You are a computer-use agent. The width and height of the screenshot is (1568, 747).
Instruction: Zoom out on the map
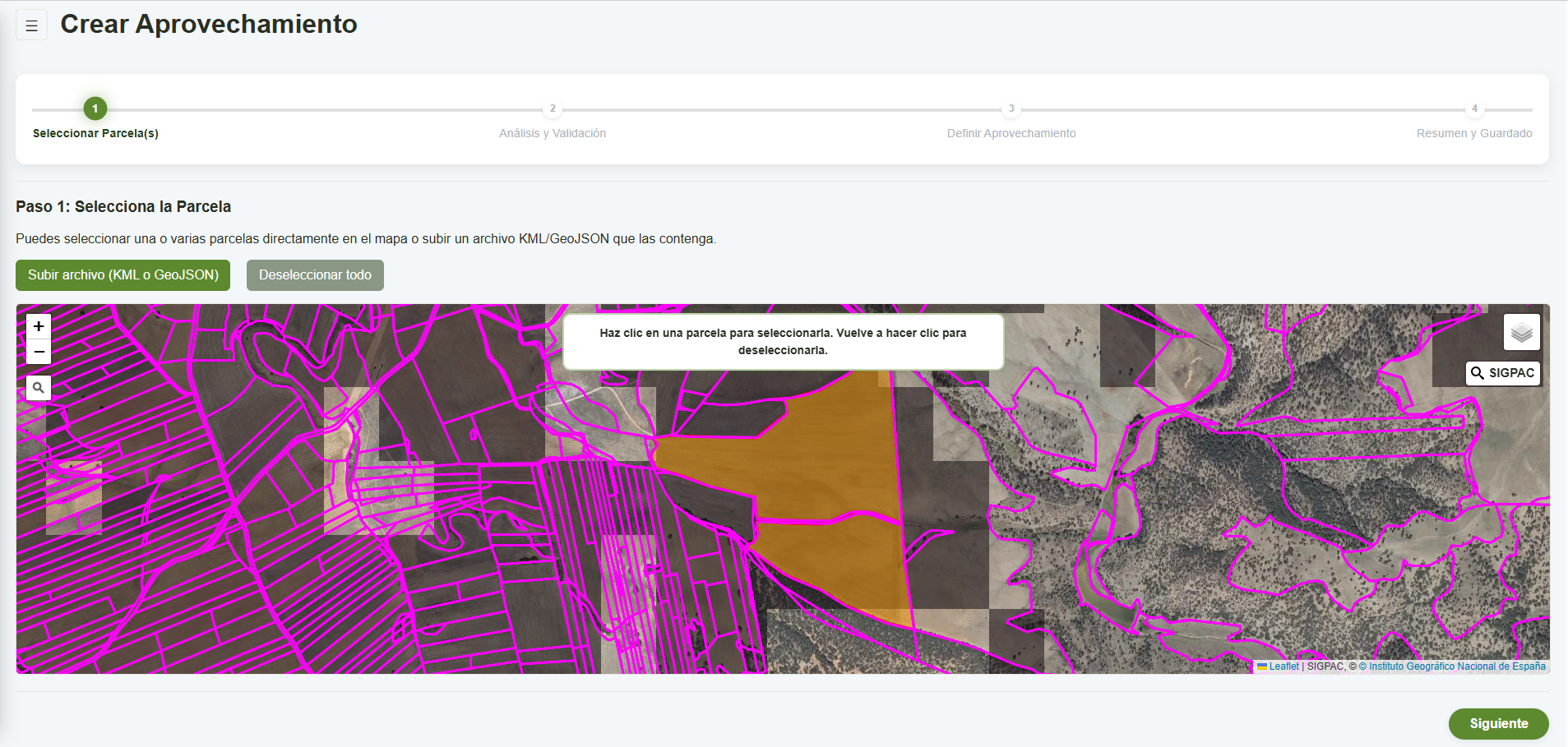39,352
